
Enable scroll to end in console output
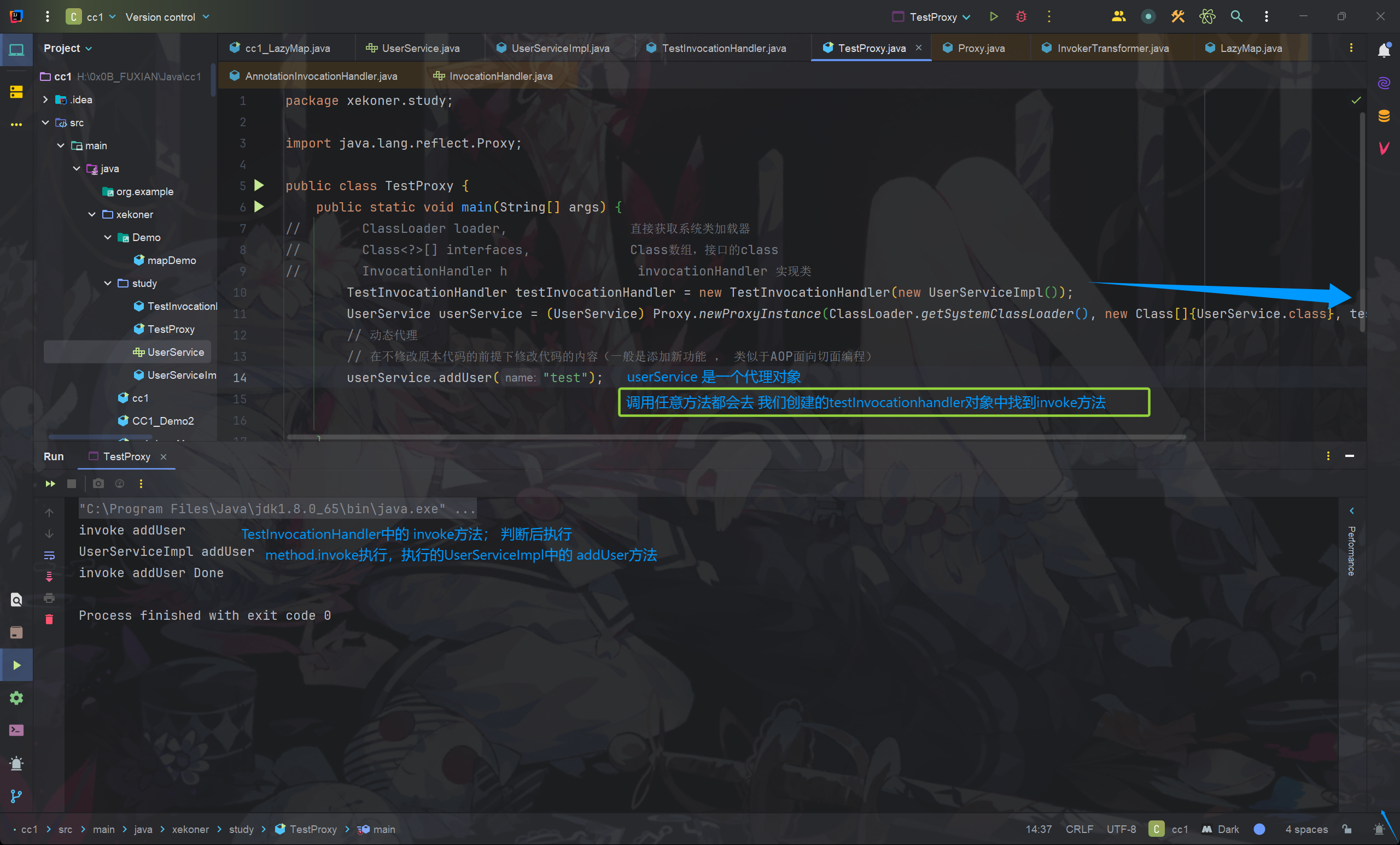pos(49,577)
